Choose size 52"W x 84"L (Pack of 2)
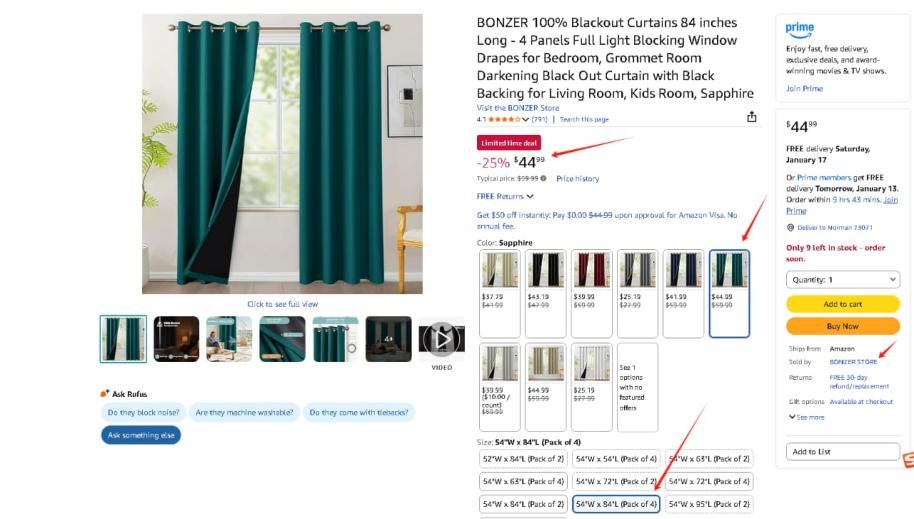 pos(523,459)
